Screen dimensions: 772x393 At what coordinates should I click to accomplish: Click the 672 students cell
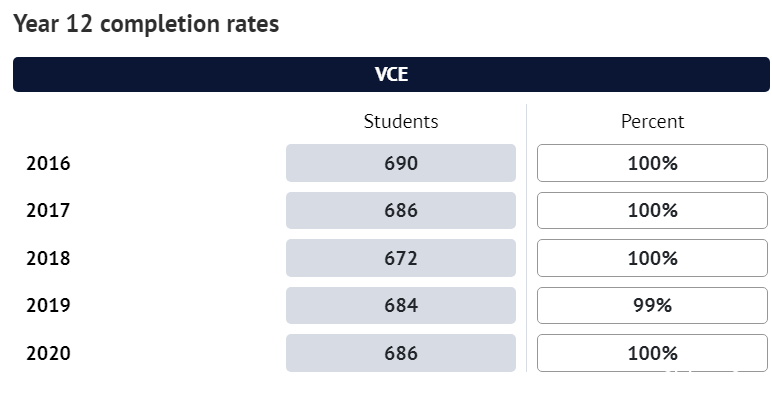point(401,258)
